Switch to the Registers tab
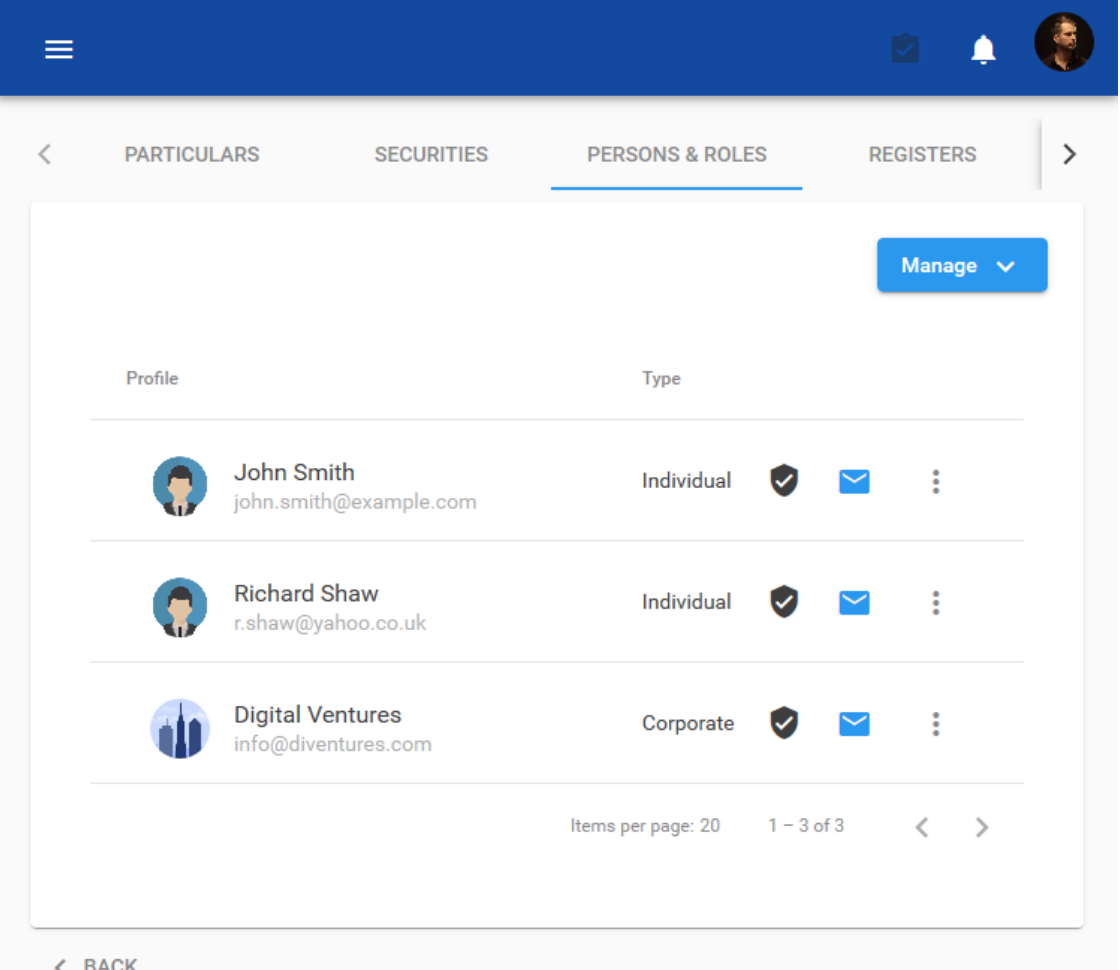Screen dimensions: 1120x970 921,154
